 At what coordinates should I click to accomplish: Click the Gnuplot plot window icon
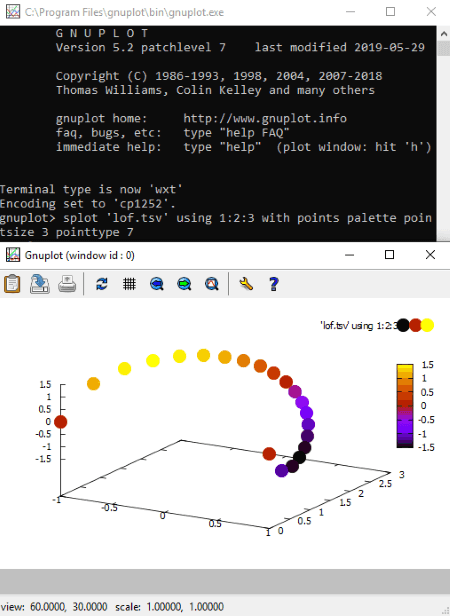click(x=13, y=255)
